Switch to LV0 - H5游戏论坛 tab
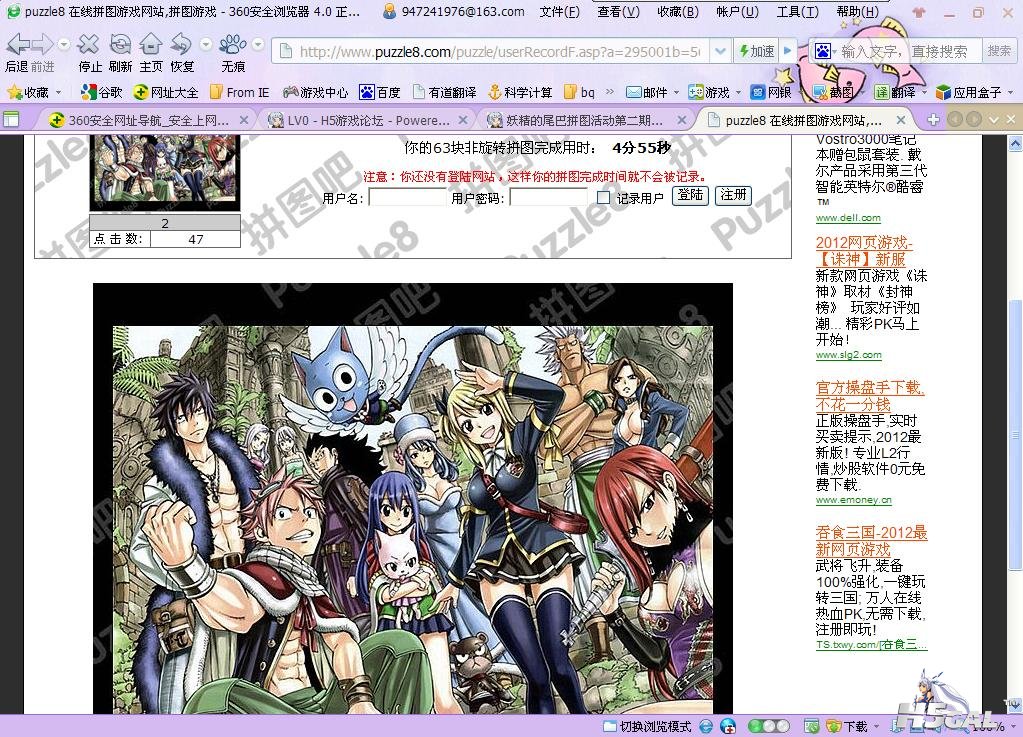1023x737 pixels. pos(369,120)
